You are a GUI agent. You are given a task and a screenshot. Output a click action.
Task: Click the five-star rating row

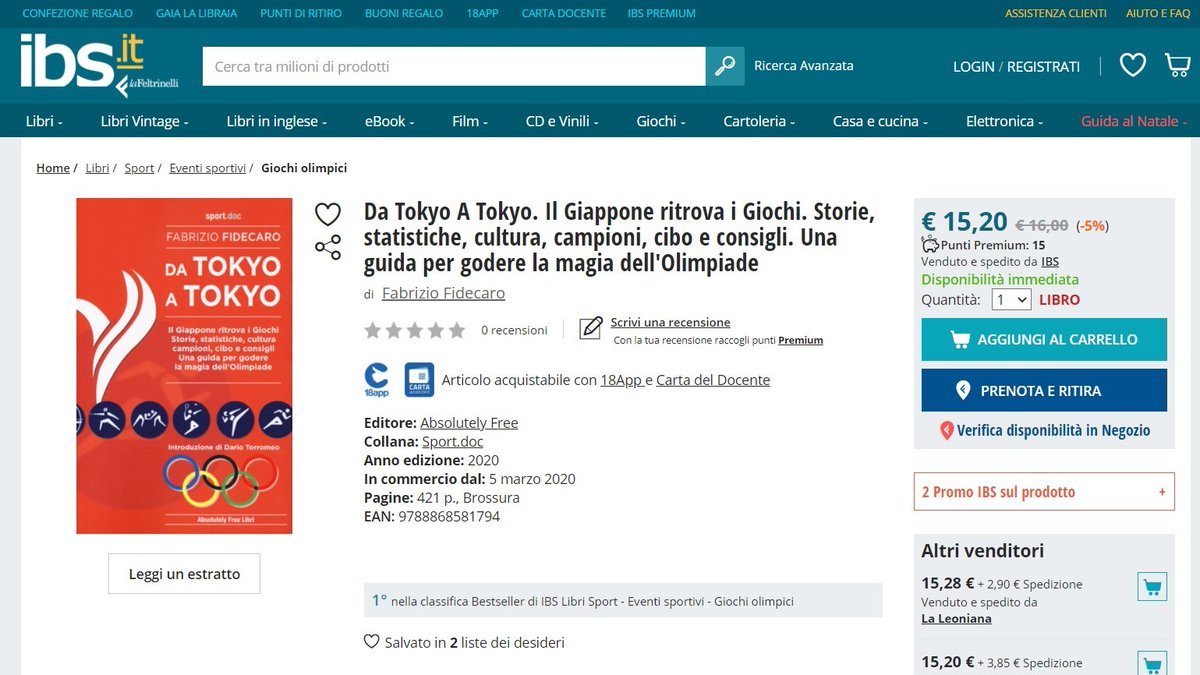tap(415, 330)
